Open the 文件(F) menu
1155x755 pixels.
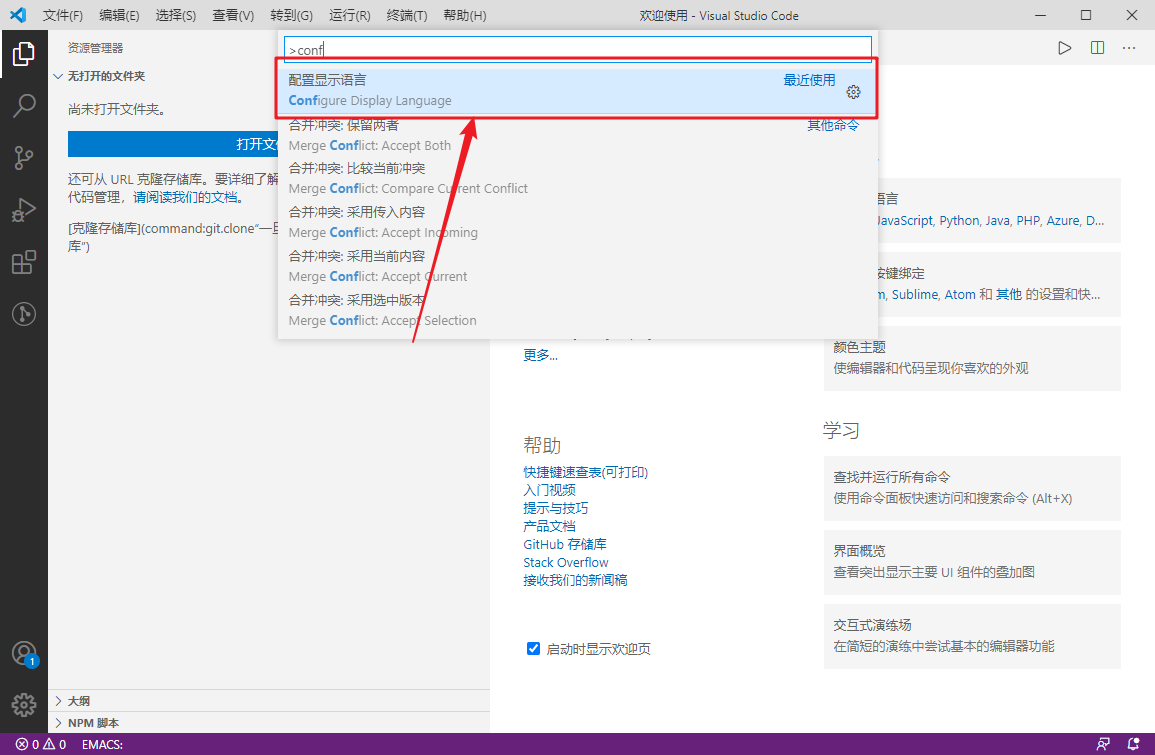pyautogui.click(x=63, y=15)
